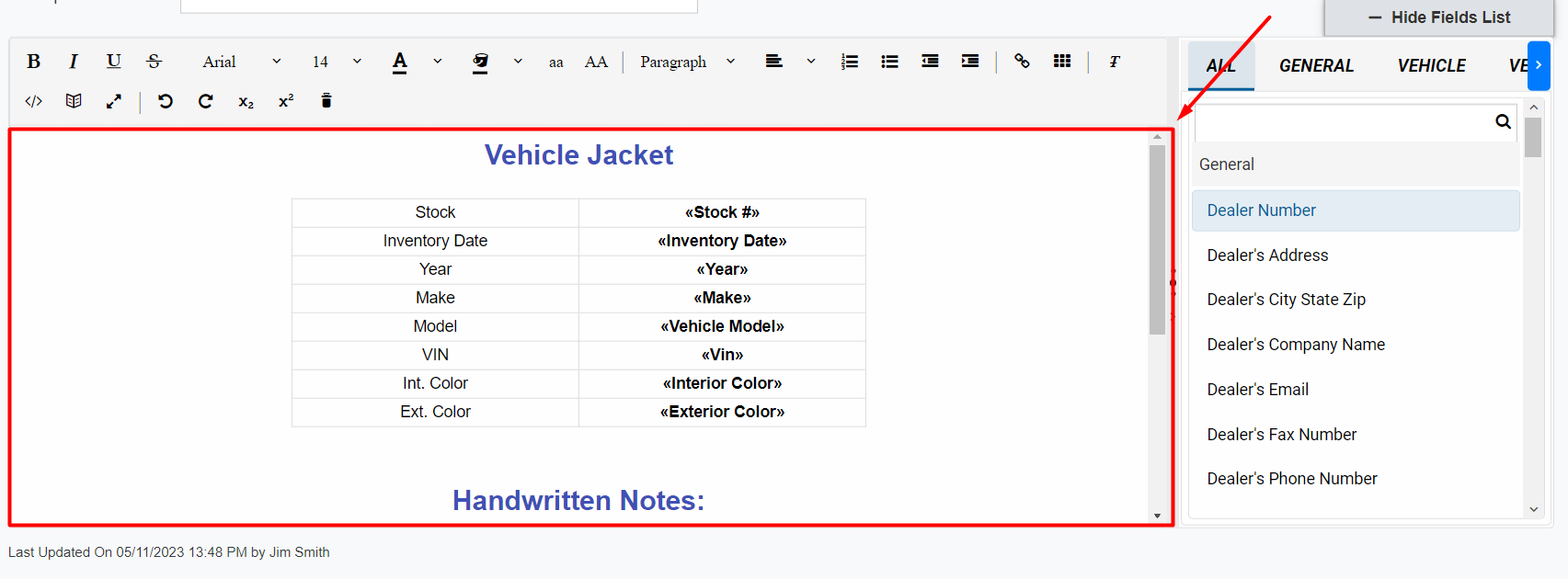Undo the last edit

coord(166,101)
